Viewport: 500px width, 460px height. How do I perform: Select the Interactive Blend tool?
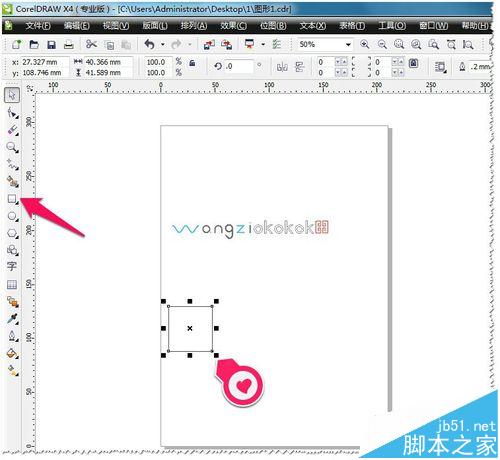(13, 302)
